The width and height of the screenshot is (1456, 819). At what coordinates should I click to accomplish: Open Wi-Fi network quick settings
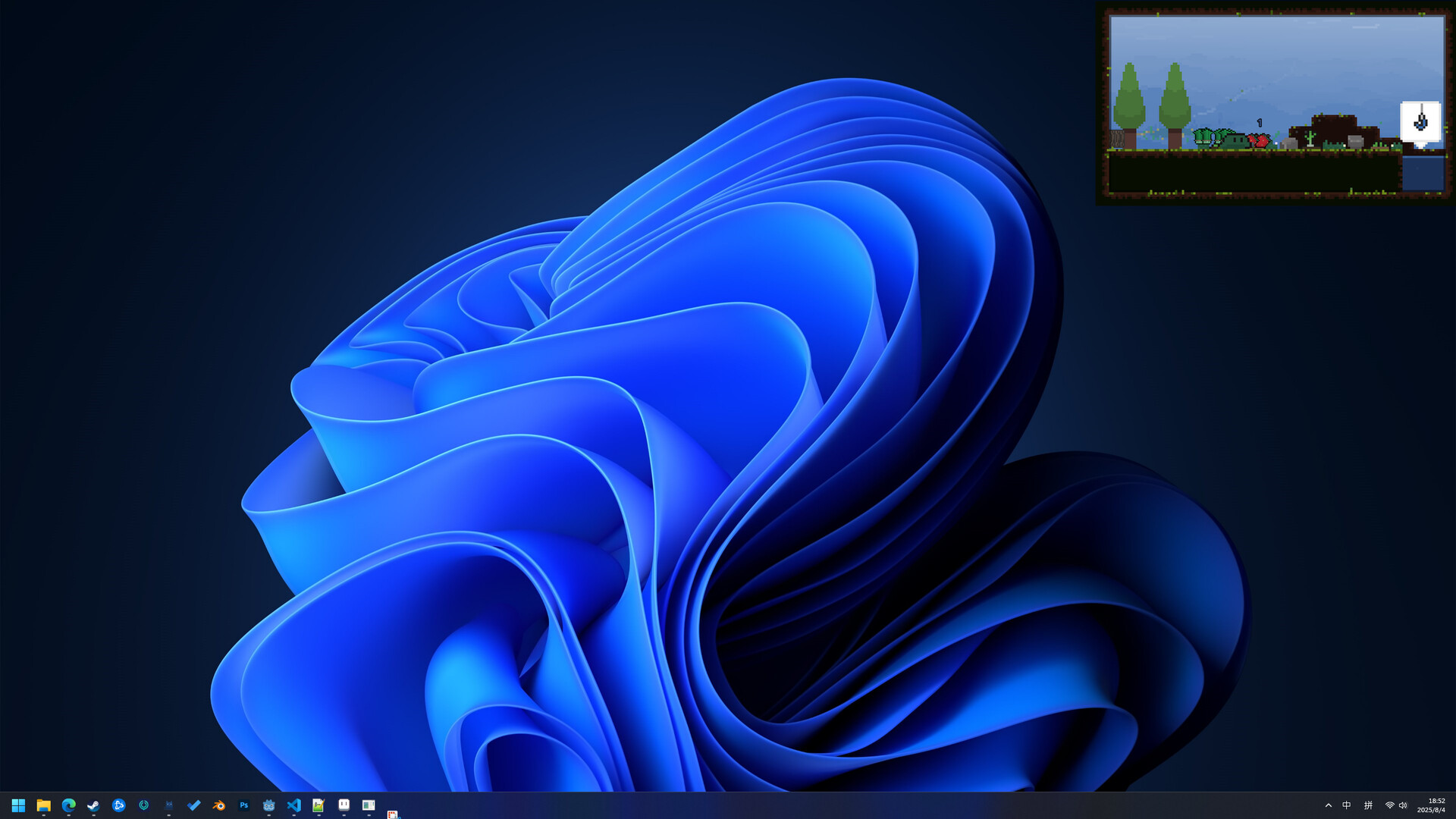pos(1389,805)
